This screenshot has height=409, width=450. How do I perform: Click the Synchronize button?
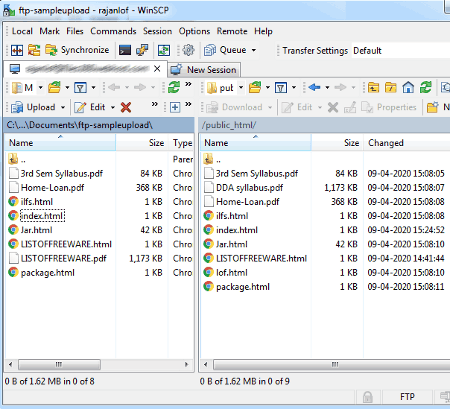point(77,50)
